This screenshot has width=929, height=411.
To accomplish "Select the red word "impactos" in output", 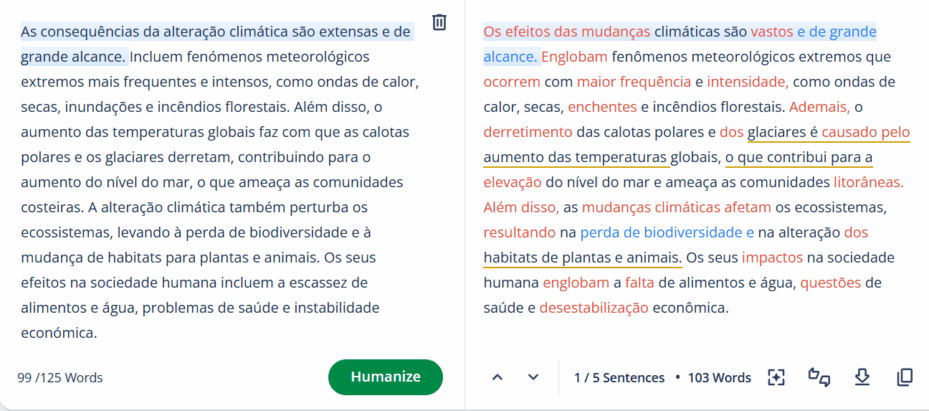I will tap(773, 258).
